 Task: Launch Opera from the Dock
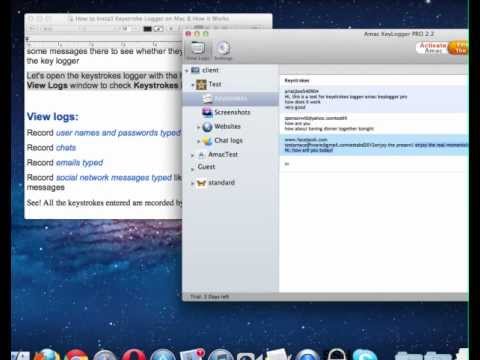tap(133, 355)
